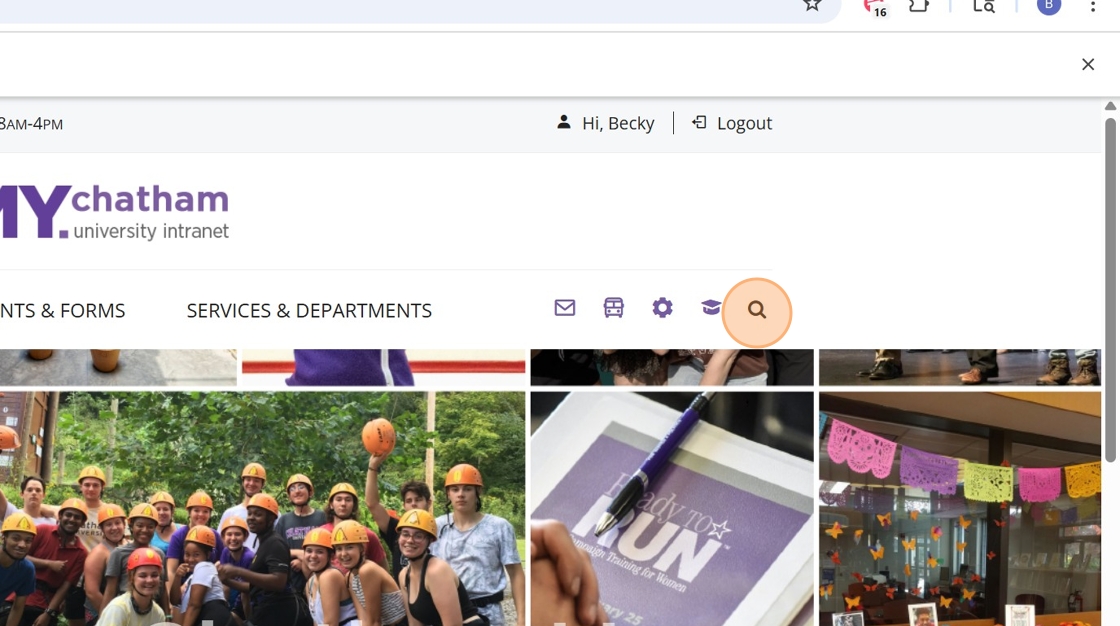Viewport: 1120px width, 626px height.
Task: Open the Documents & Forms menu
Action: (x=62, y=311)
